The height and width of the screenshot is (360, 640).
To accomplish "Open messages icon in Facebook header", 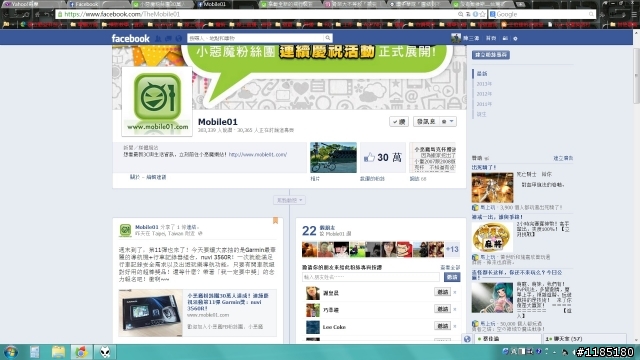I will [x=168, y=38].
